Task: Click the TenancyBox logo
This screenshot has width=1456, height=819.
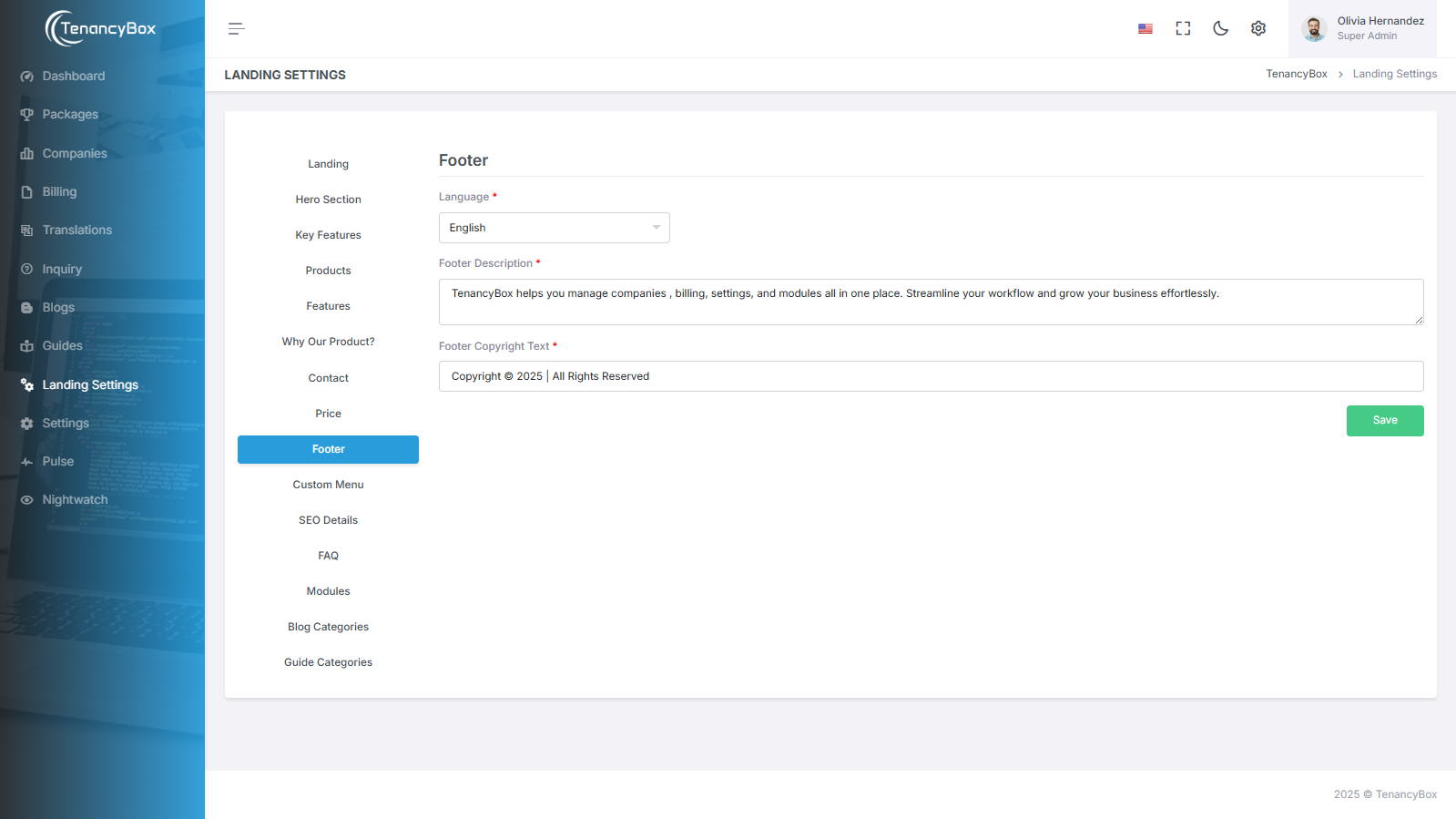Action: [x=101, y=28]
